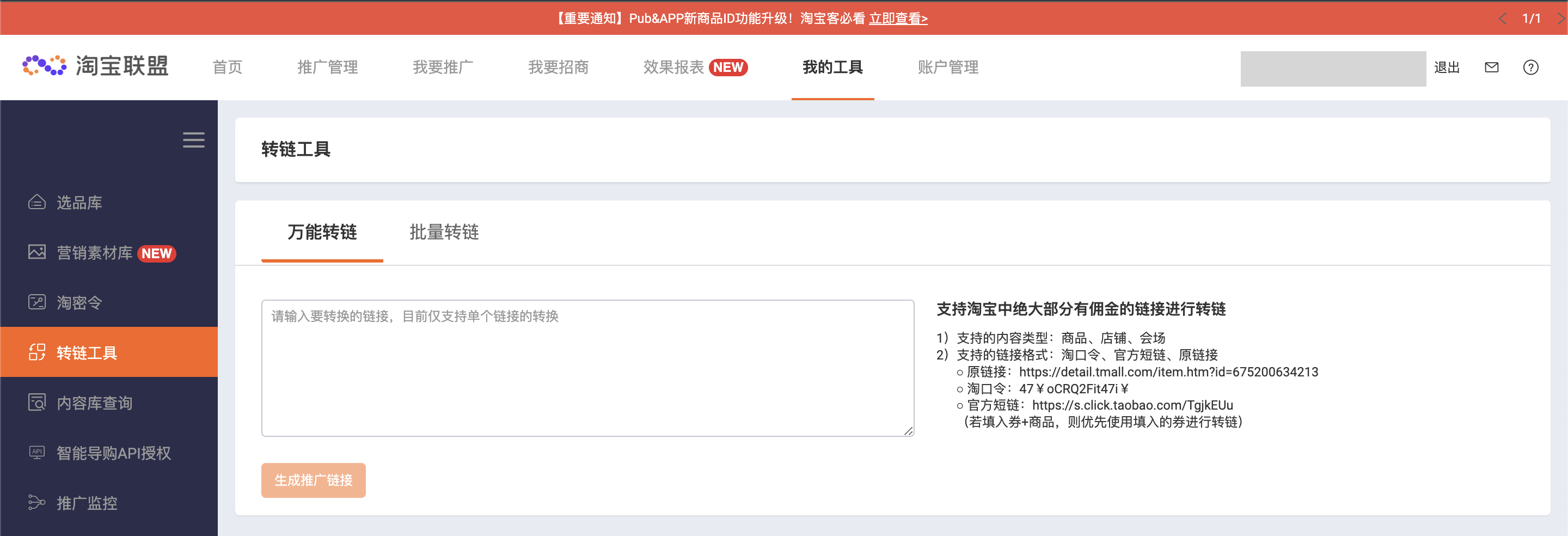The height and width of the screenshot is (536, 1568).
Task: Click the 官方短链 example s.click.taobao.com URL
Action: click(x=1132, y=405)
